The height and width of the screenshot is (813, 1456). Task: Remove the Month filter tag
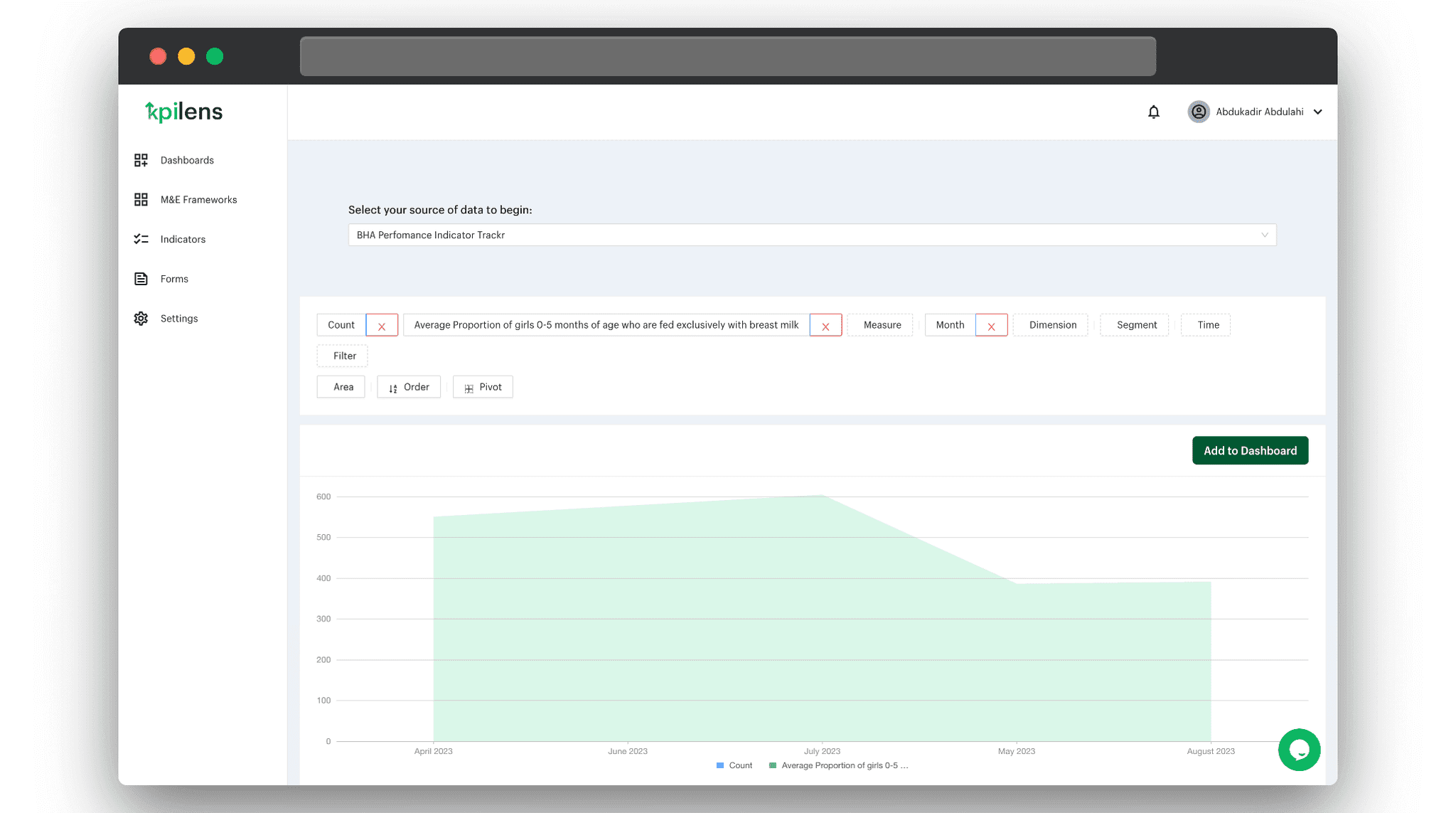pyautogui.click(x=991, y=325)
